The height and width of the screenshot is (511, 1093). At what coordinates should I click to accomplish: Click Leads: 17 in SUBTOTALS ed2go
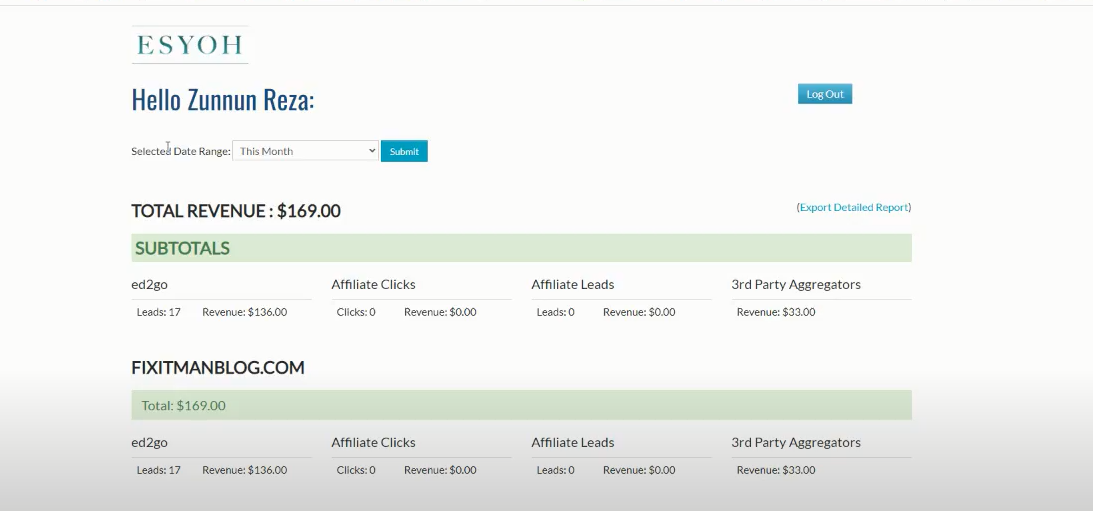click(x=159, y=312)
